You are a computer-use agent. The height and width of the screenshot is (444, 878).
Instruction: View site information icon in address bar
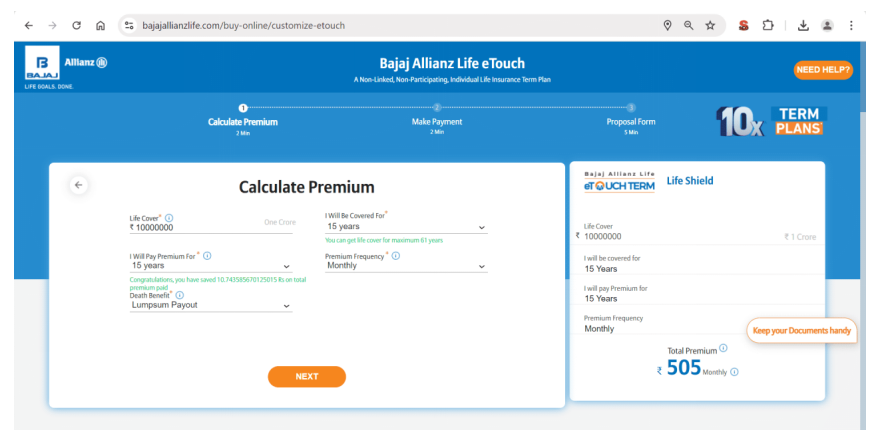click(129, 25)
